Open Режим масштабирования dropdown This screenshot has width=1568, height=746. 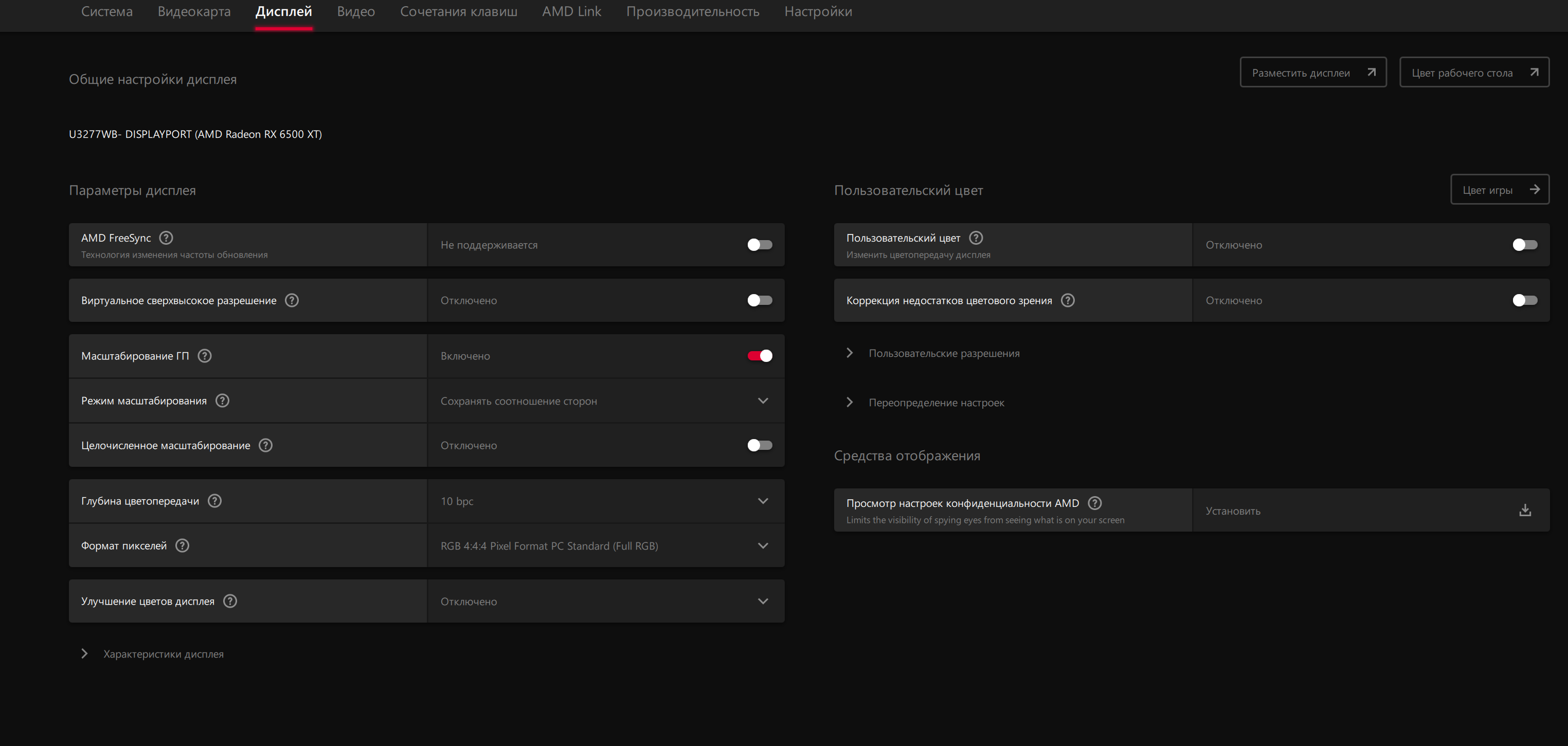tap(606, 401)
